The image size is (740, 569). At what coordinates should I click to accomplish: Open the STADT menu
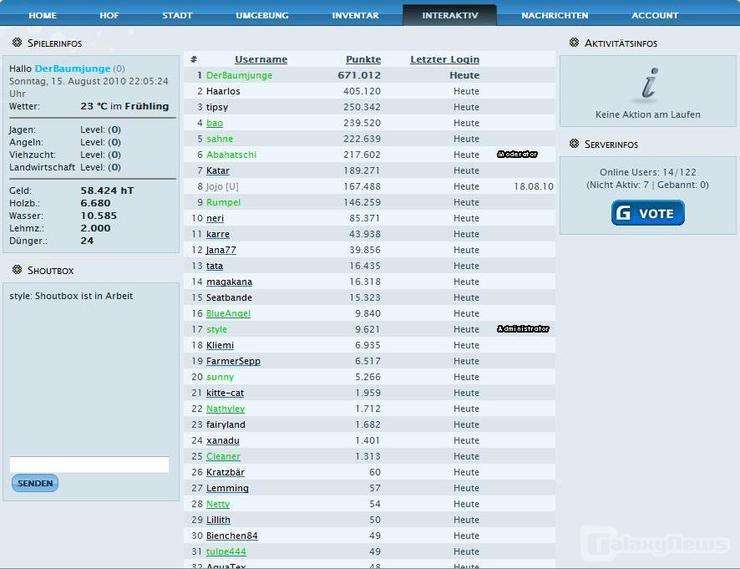click(x=177, y=16)
